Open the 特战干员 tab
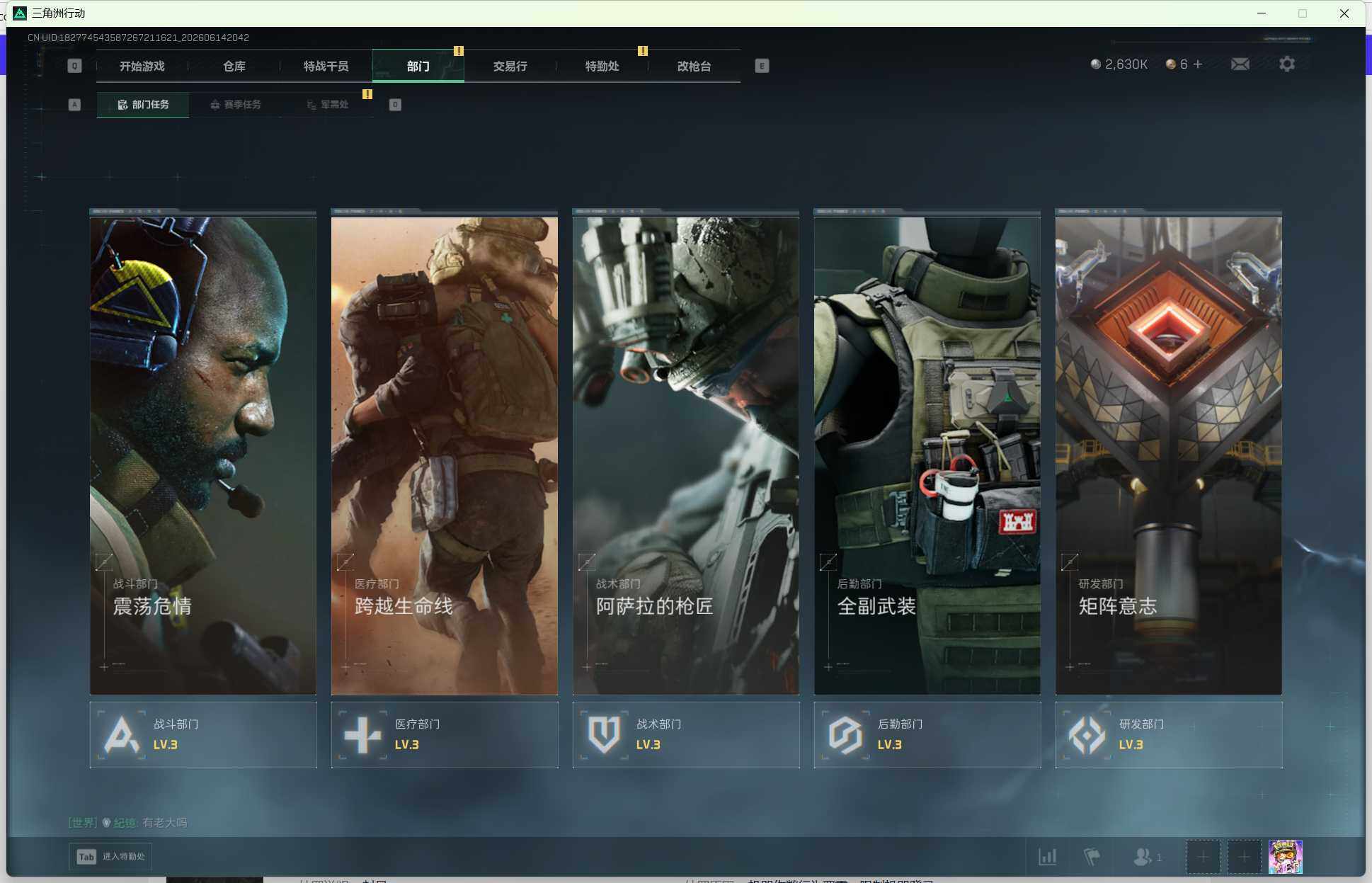This screenshot has width=1372, height=883. pyautogui.click(x=326, y=66)
